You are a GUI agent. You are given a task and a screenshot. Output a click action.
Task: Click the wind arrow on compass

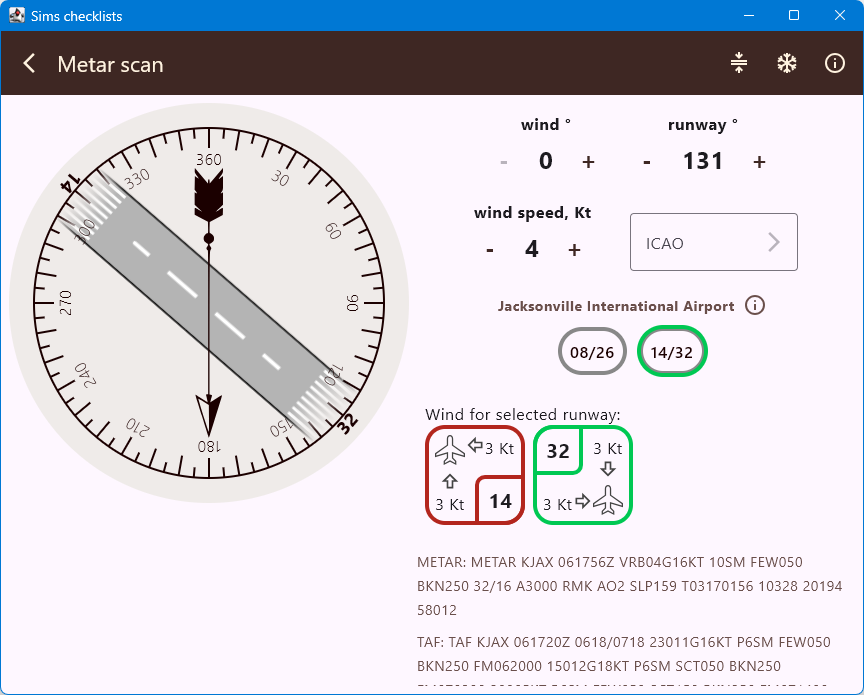tap(209, 303)
